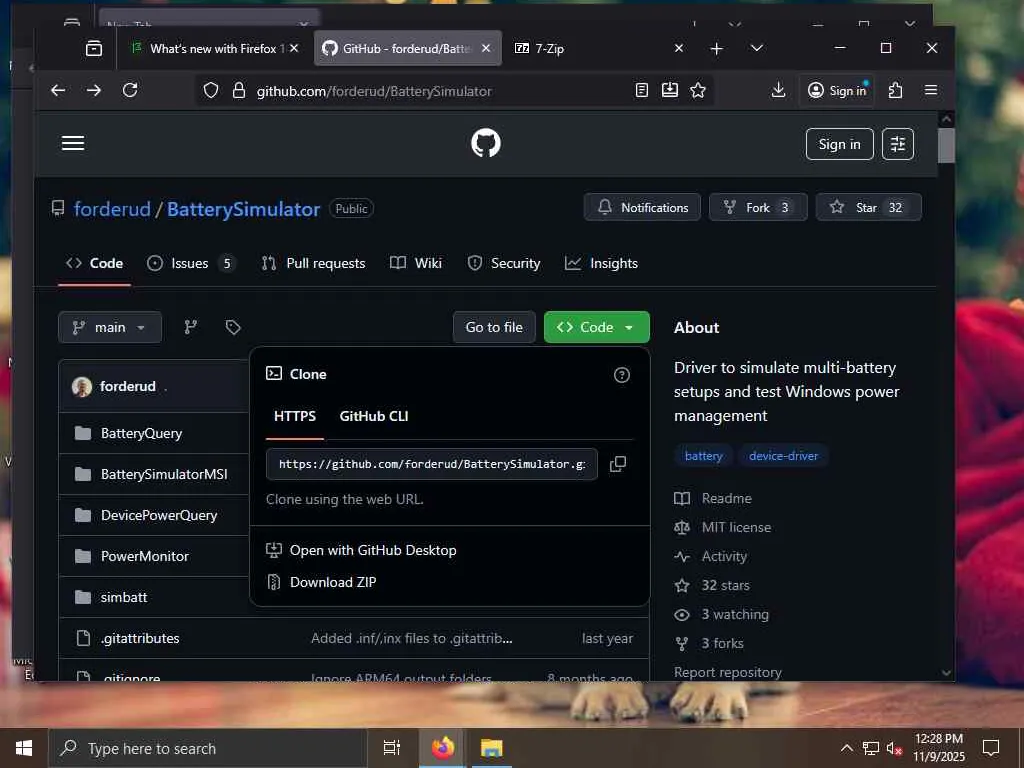Open GitHub appearance settings slider icon
Image resolution: width=1024 pixels, height=768 pixels.
click(x=898, y=144)
